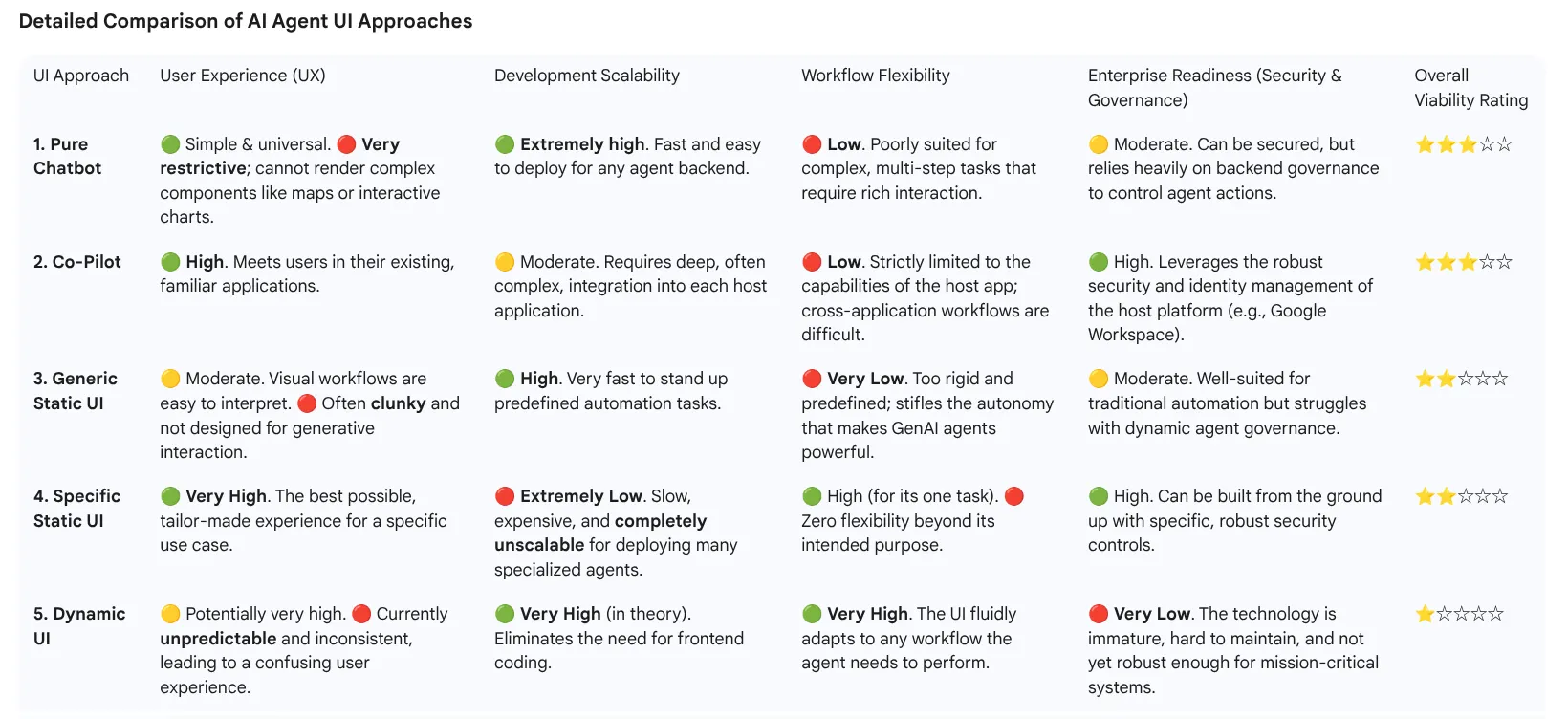Image resolution: width=1568 pixels, height=719 pixels.
Task: Click the 'Development Scalability' column header
Action: (586, 76)
